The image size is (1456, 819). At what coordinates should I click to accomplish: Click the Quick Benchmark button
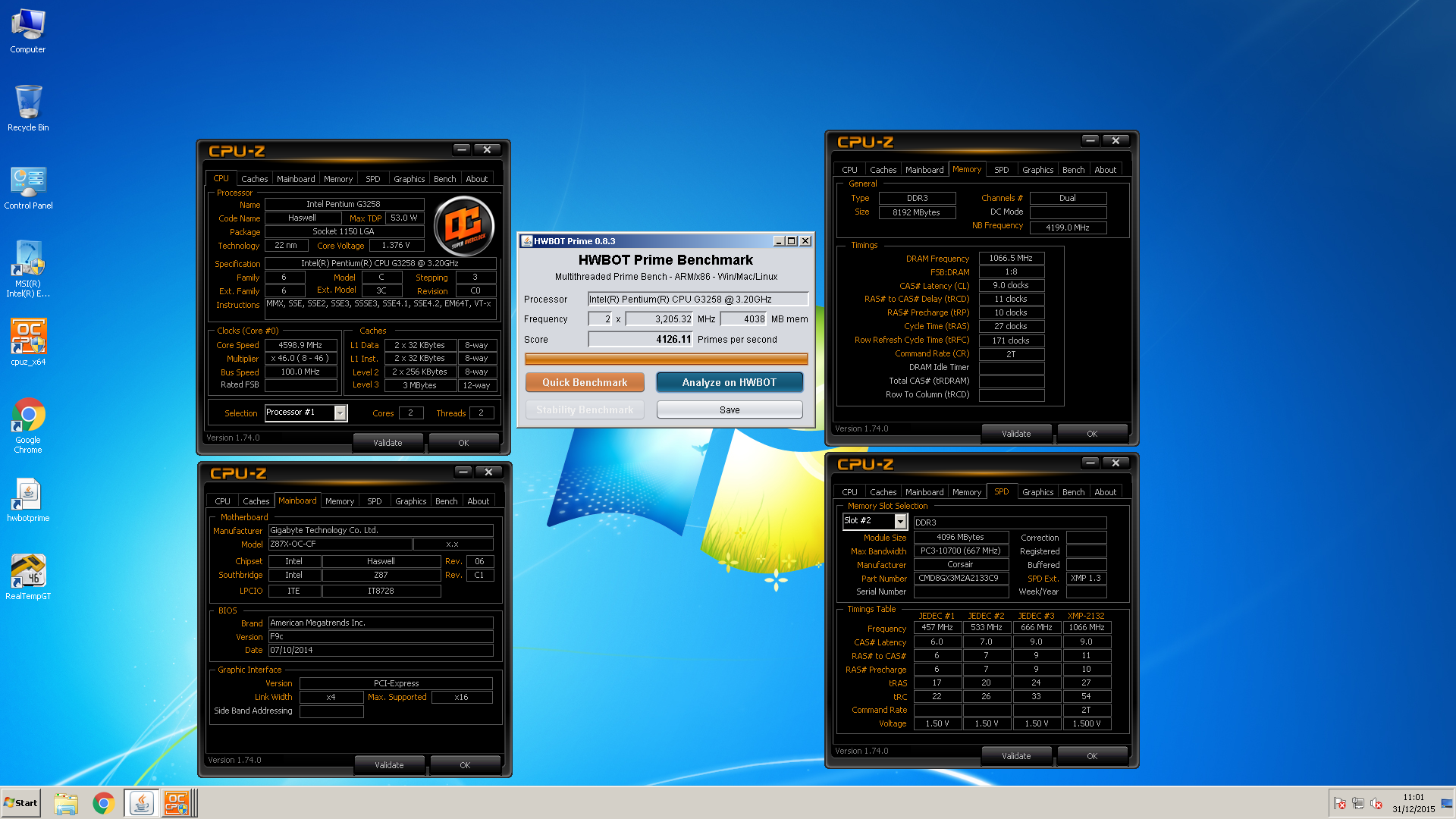pyautogui.click(x=585, y=382)
